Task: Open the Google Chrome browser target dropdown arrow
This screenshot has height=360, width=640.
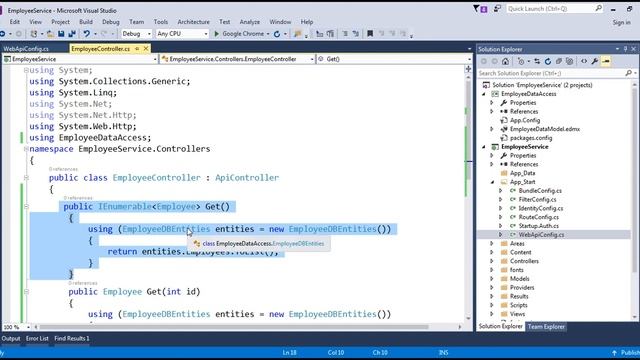Action: (x=268, y=34)
